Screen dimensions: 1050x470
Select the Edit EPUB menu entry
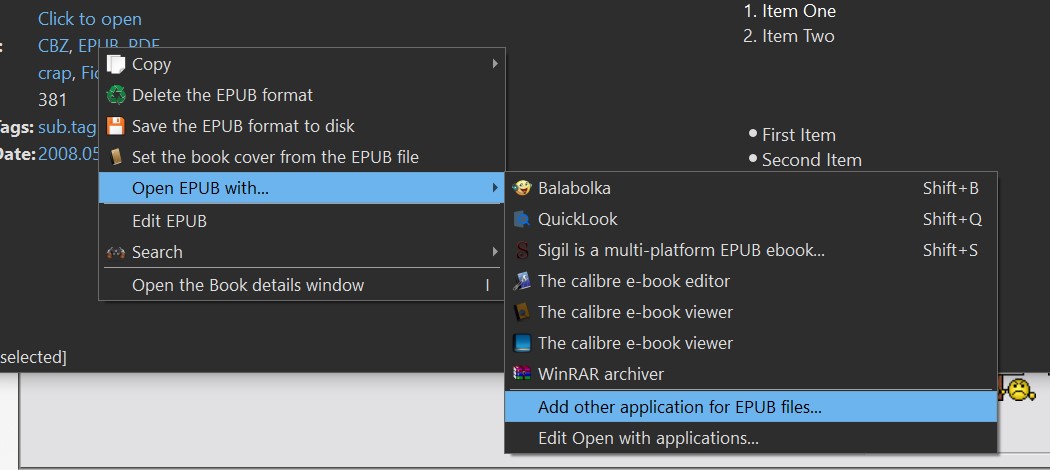click(169, 221)
